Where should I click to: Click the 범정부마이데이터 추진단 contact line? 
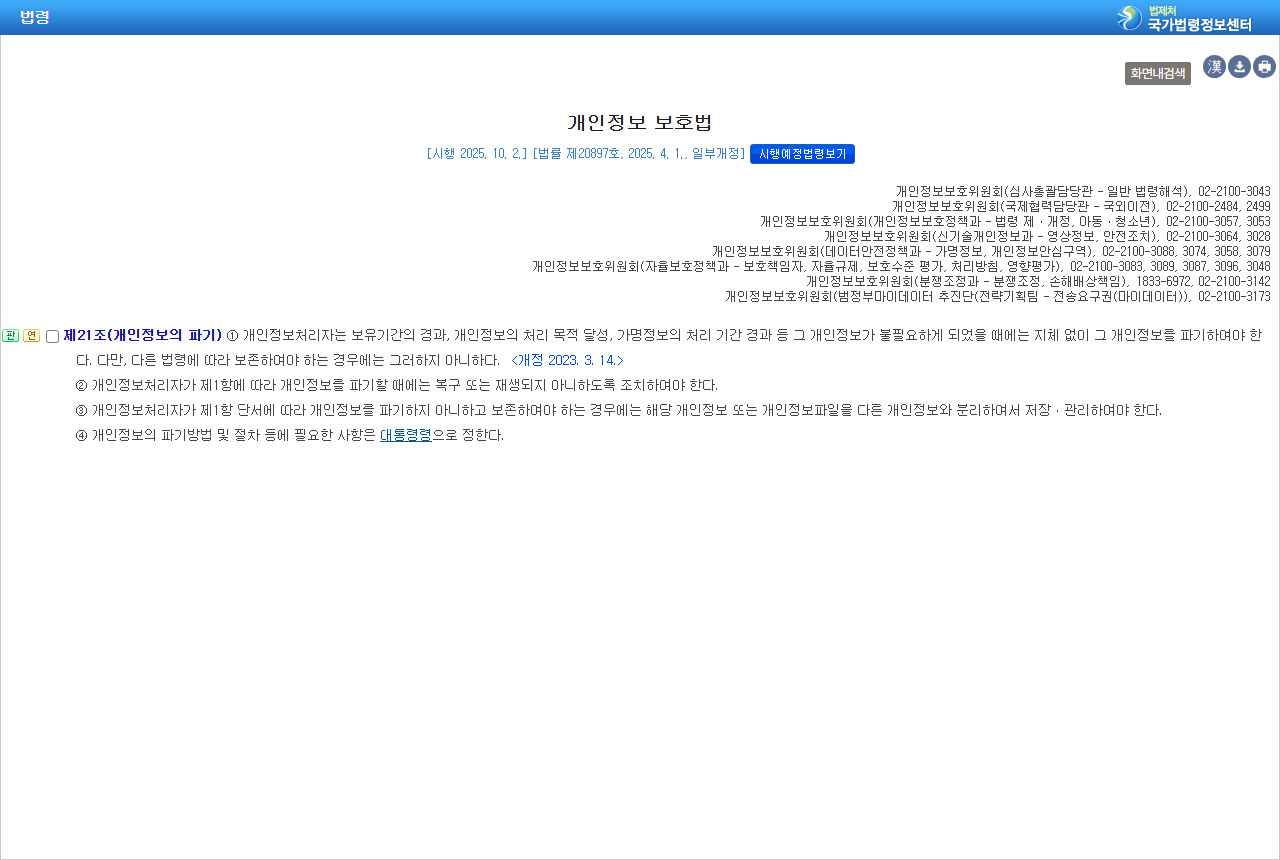click(x=998, y=296)
